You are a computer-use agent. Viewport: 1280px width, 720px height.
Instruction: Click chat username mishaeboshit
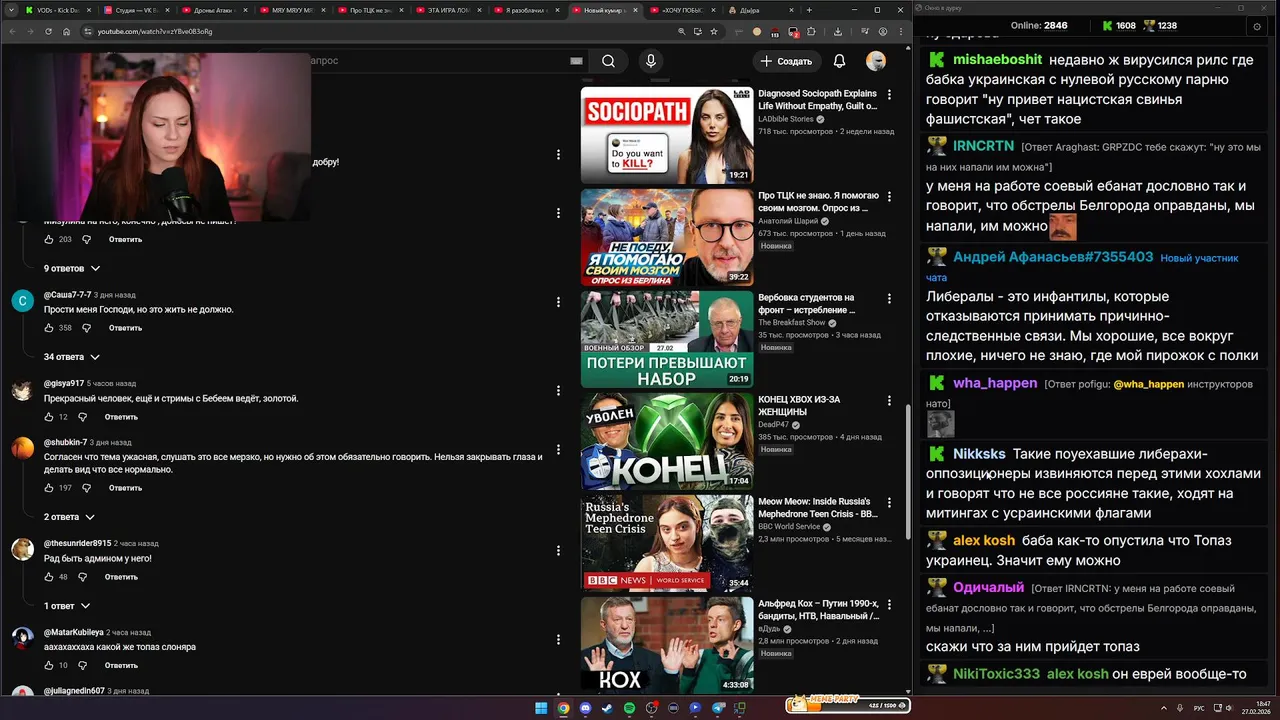pyautogui.click(x=997, y=60)
